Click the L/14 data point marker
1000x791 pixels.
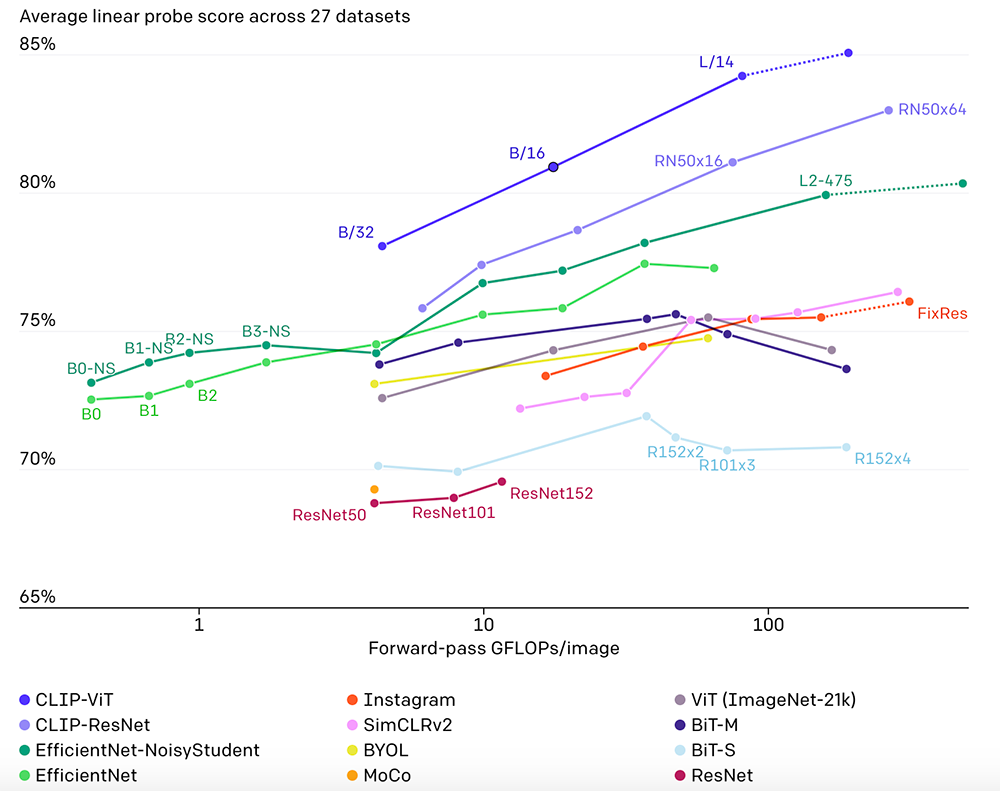(742, 76)
